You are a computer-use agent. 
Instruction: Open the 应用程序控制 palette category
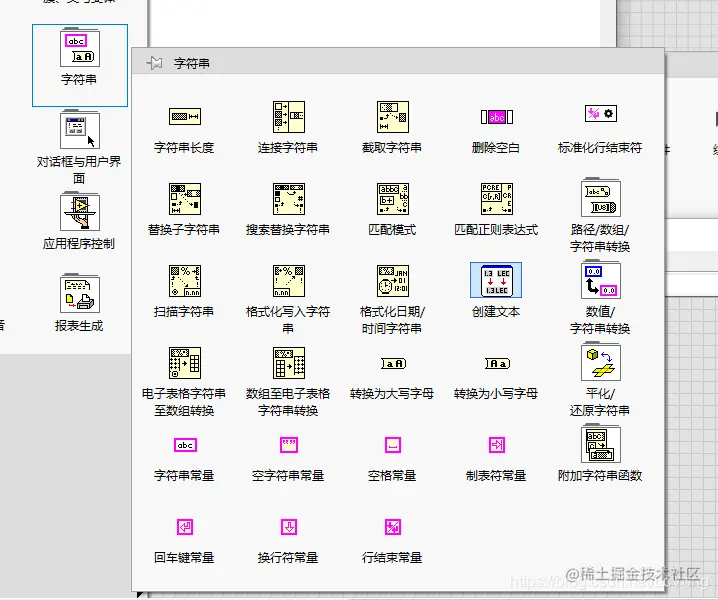[79, 221]
